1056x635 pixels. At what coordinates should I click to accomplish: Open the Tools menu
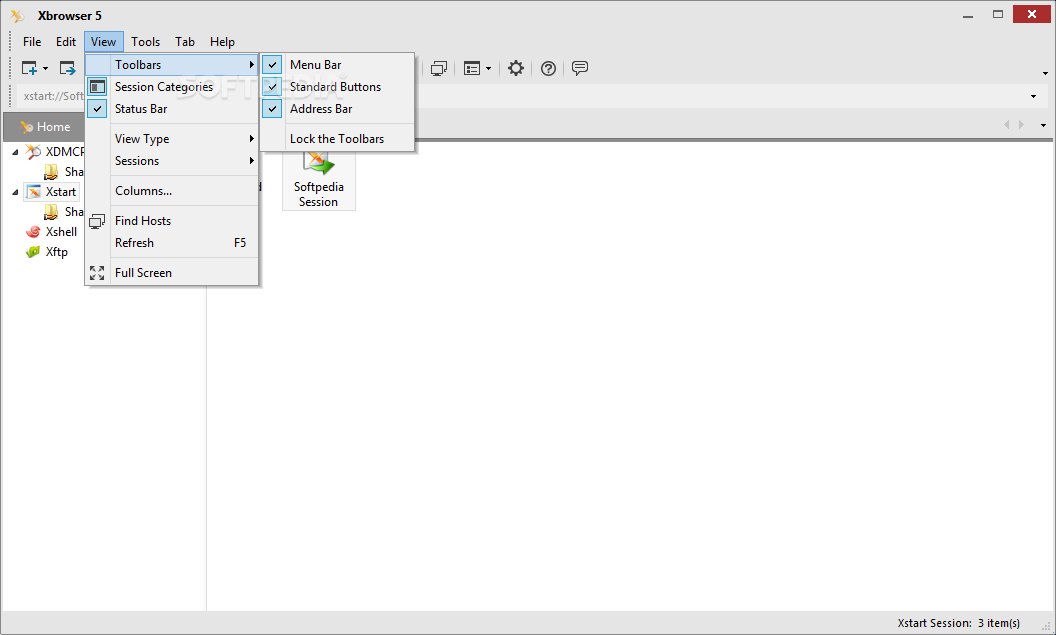[x=145, y=42]
